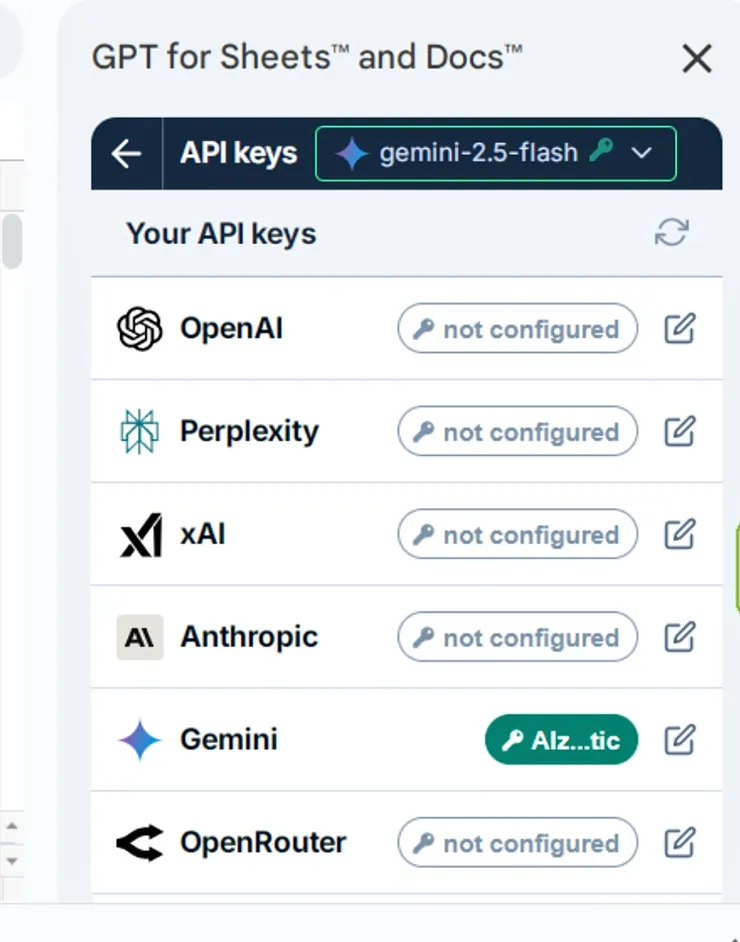Open the gemini-2.5-flash model dropdown
Screen dimensions: 740x942
point(496,154)
